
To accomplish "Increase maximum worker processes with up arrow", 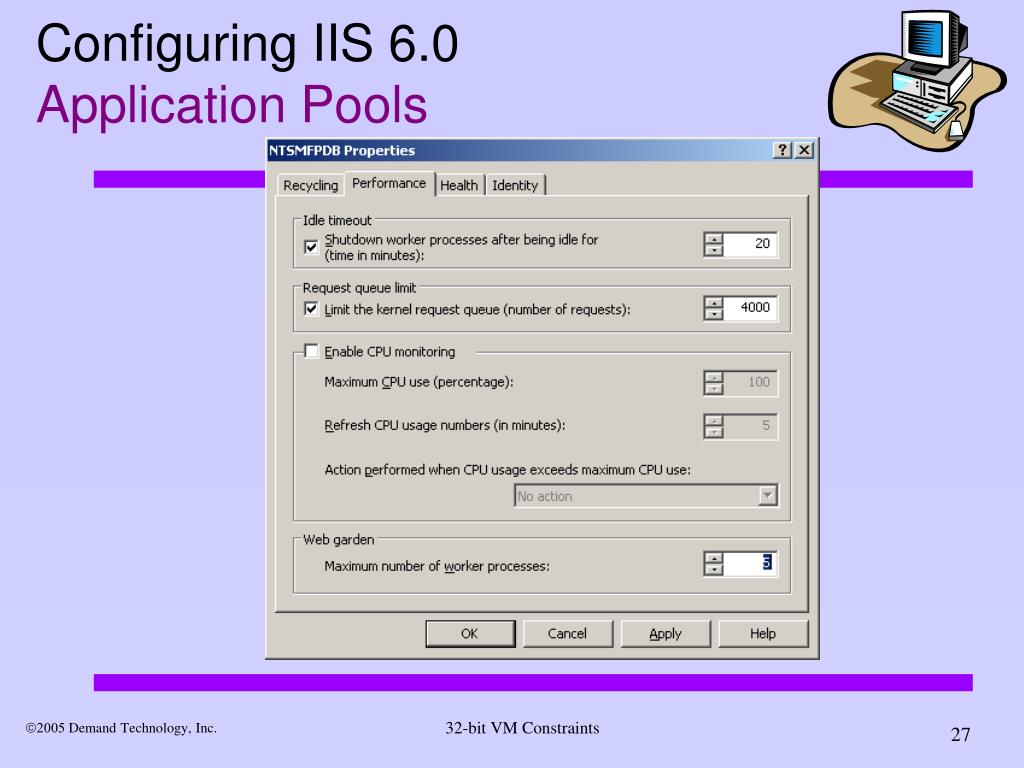I will click(x=714, y=558).
